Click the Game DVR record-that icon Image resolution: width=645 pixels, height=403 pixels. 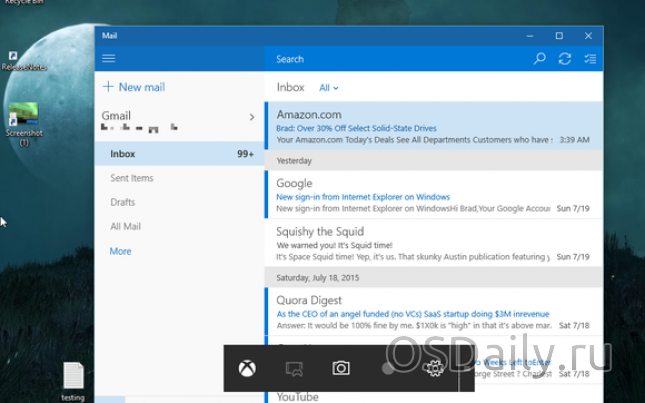294,369
